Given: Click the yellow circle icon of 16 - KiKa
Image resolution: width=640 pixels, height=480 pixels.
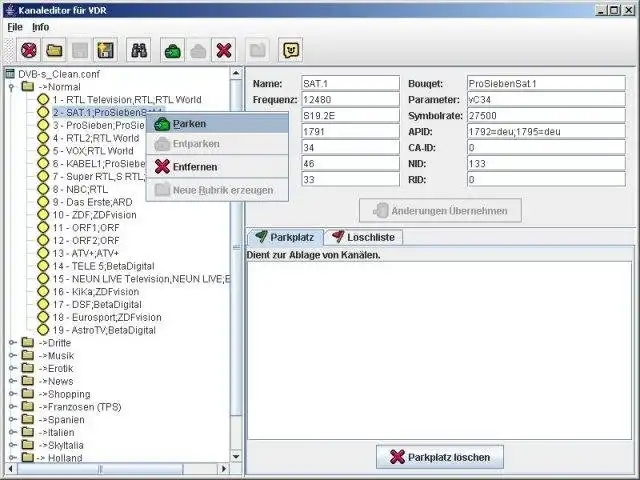Looking at the screenshot, I should coord(43,291).
